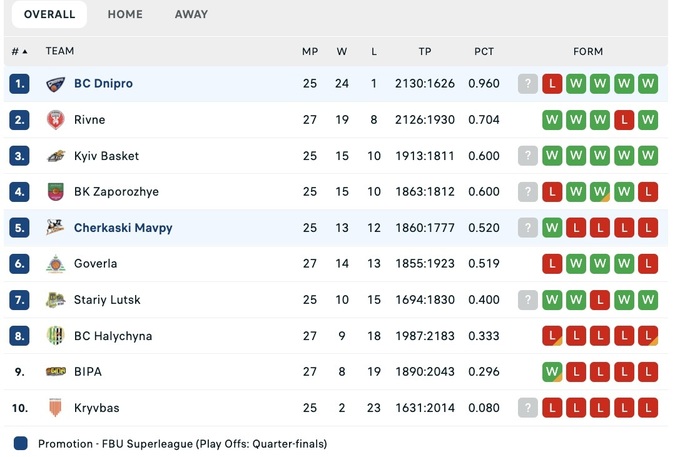Click the Kryvbas team logo
The width and height of the screenshot is (680, 457).
tap(55, 408)
